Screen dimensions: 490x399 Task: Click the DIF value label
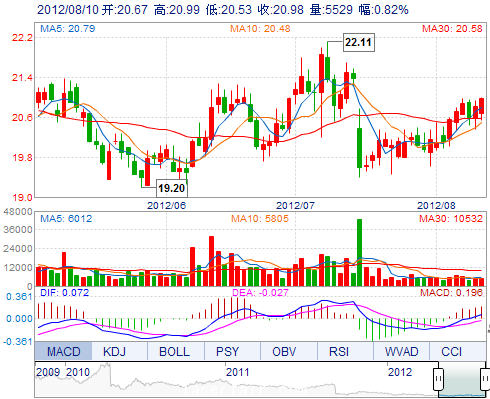[x=64, y=293]
